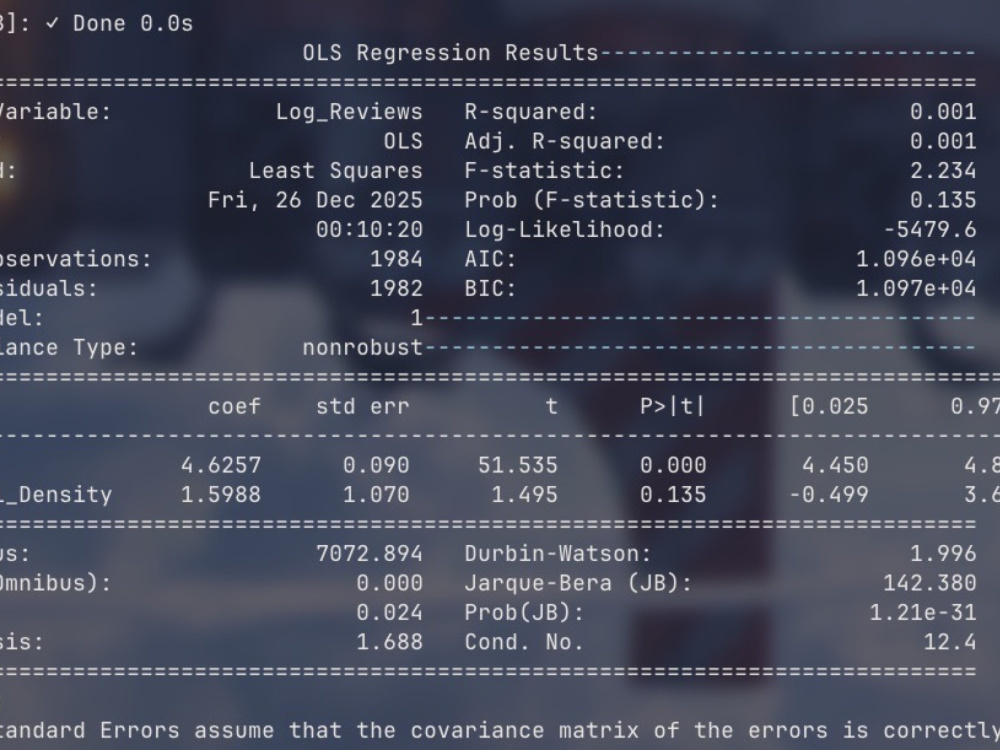Click the 'Done 0.0s' status text
This screenshot has height=750, width=1000.
pos(133,24)
